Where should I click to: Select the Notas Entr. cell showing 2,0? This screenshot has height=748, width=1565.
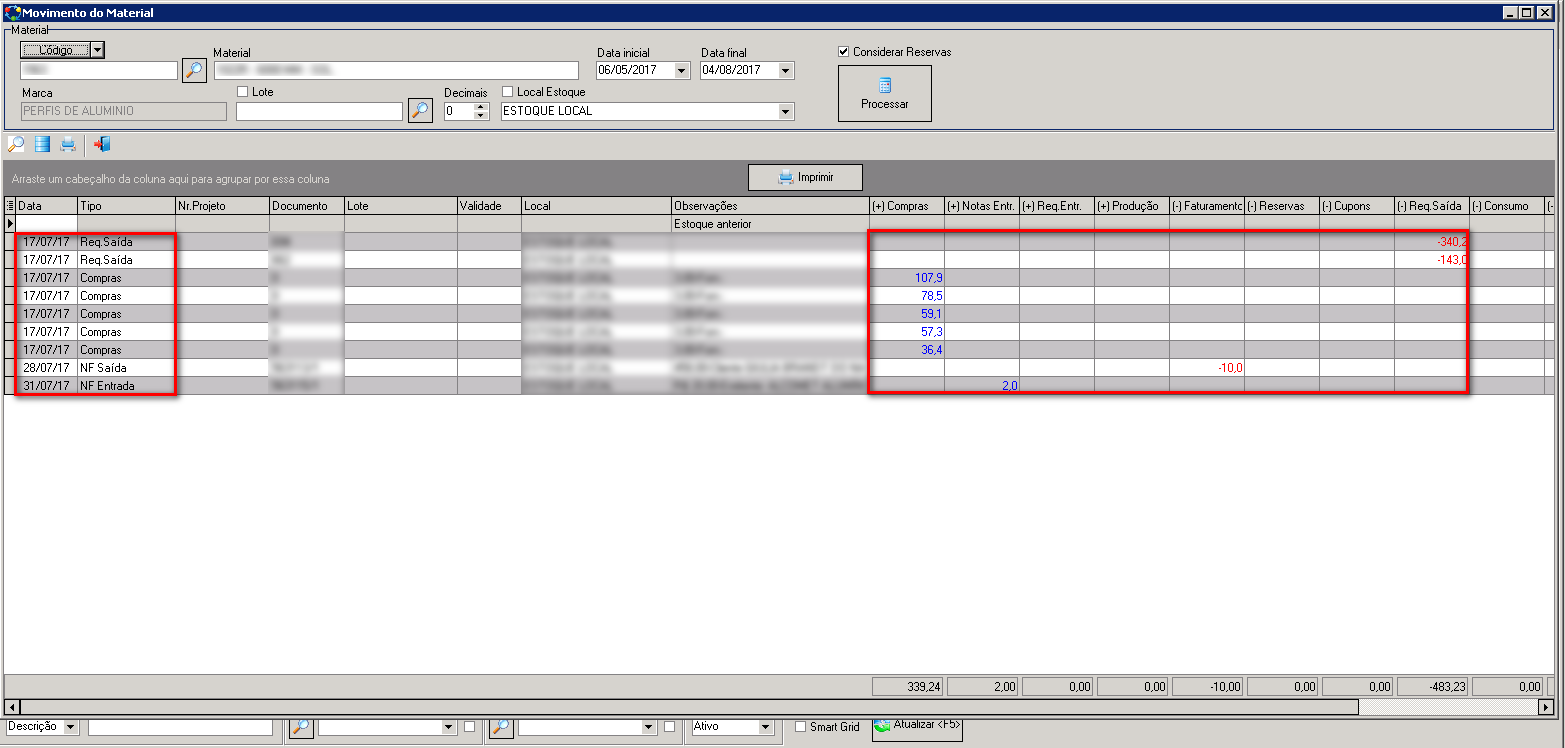(x=981, y=386)
